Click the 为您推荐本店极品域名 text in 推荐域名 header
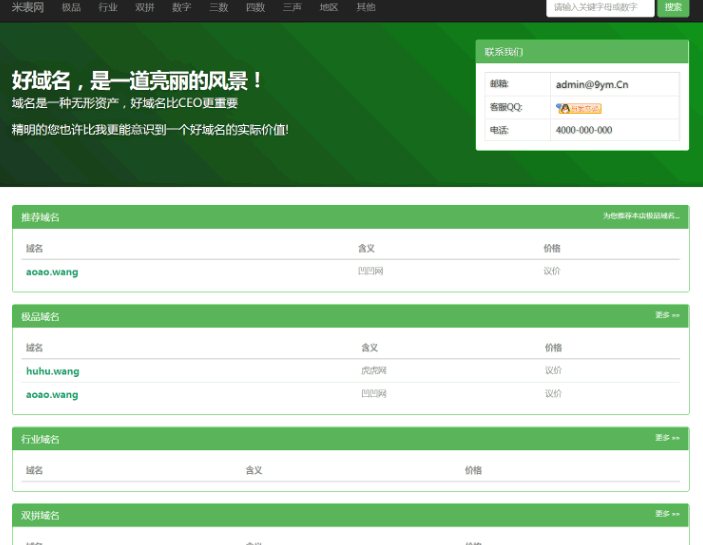The width and height of the screenshot is (703, 545). coord(641,216)
